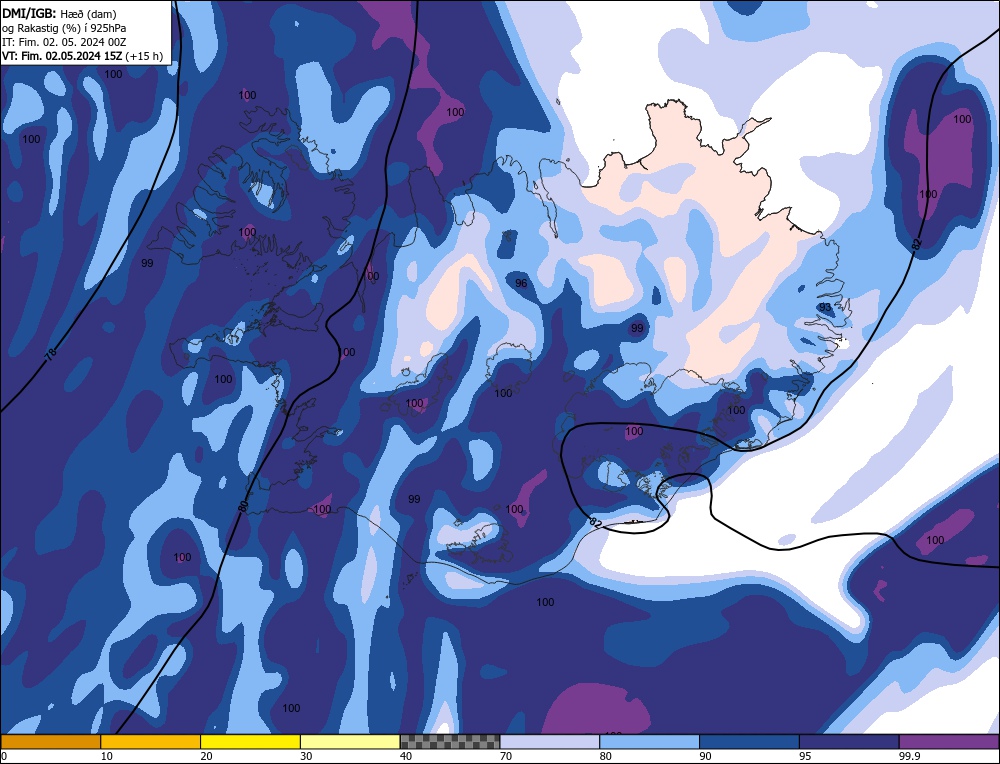Click the amber 10-20 legend swatch
Screen dimensions: 1000x764
[151, 741]
